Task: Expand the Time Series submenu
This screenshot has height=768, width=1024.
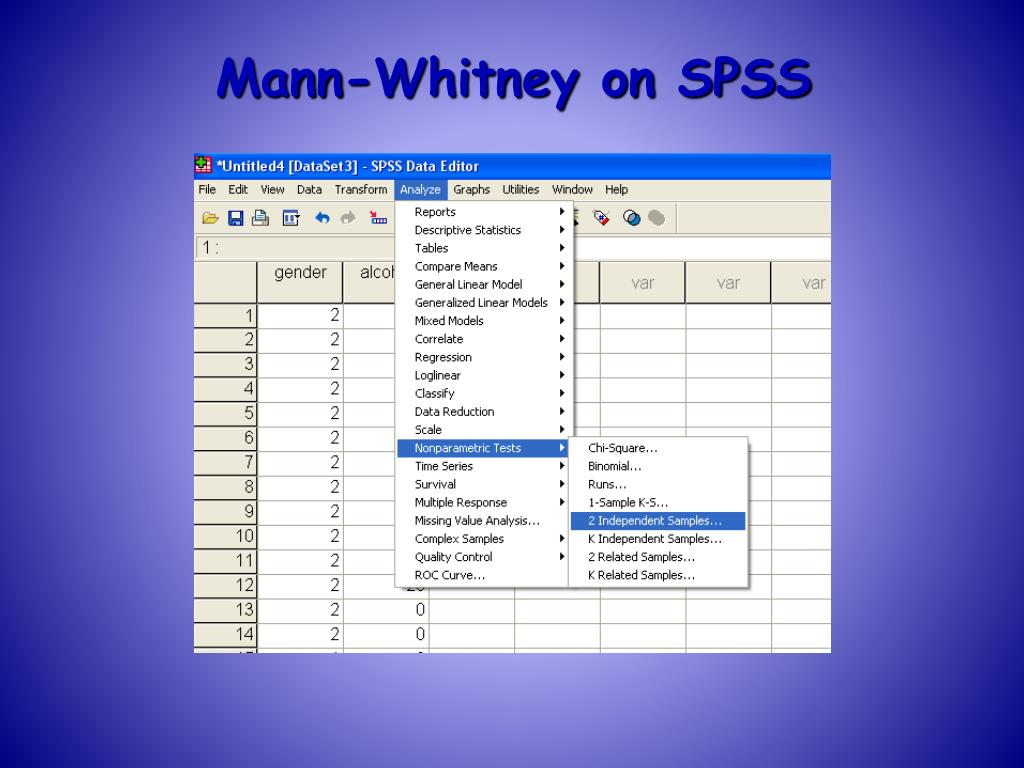Action: pyautogui.click(x=484, y=466)
